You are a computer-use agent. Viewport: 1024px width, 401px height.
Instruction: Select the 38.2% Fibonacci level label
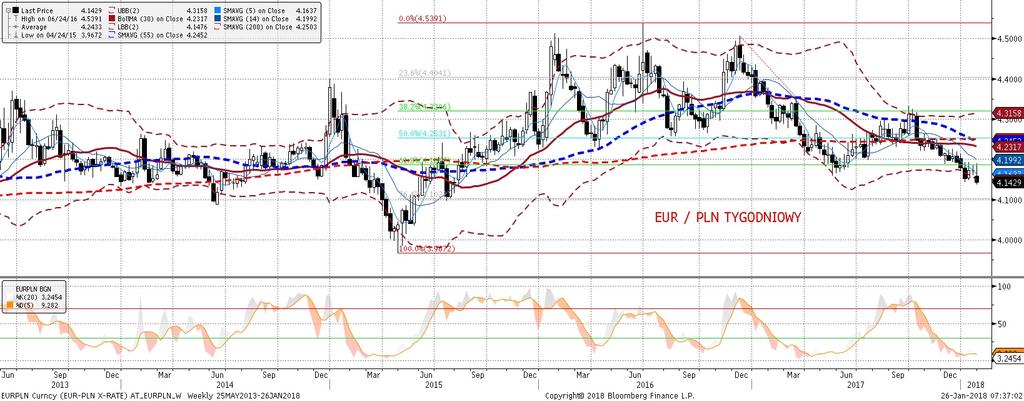(x=422, y=106)
